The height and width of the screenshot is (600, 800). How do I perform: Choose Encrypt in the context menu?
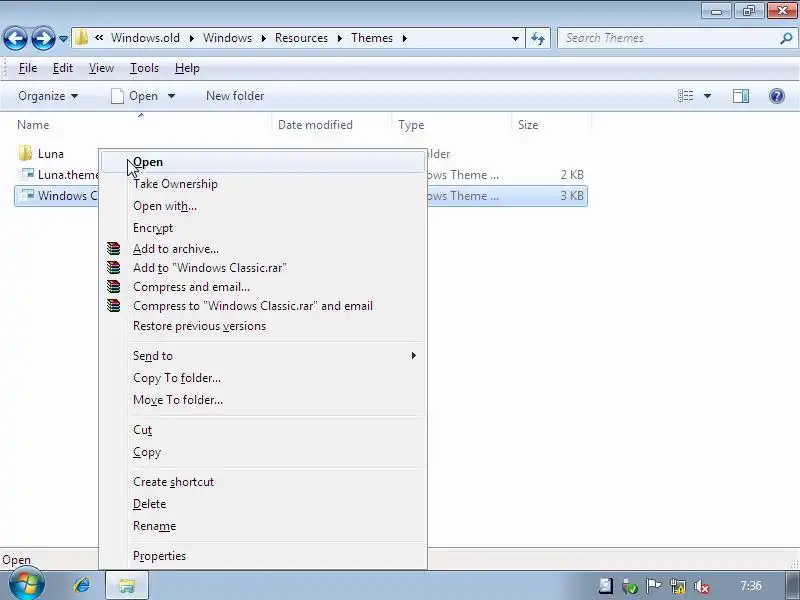point(263,228)
